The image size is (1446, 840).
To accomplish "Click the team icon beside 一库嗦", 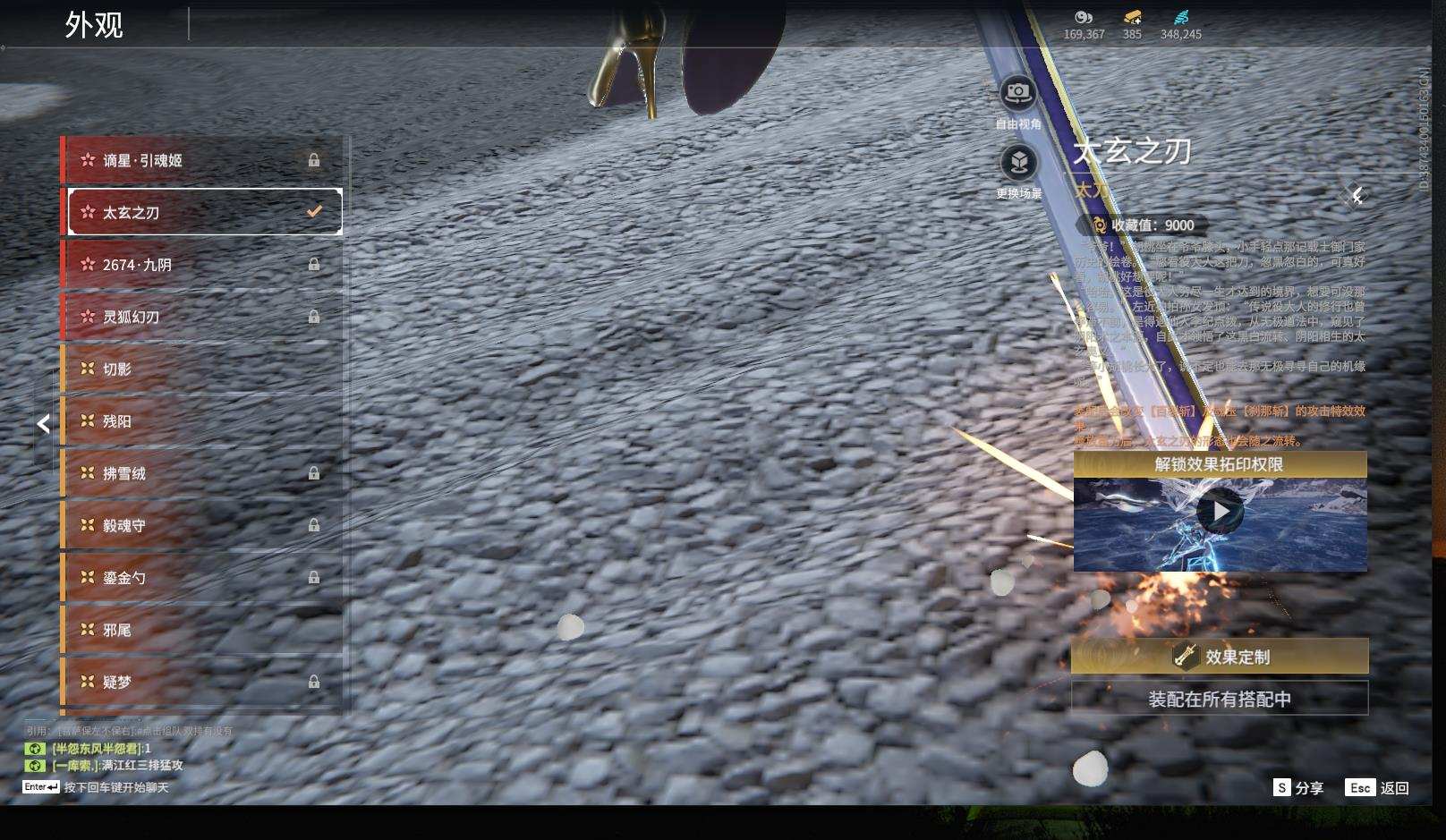I will 35,766.
